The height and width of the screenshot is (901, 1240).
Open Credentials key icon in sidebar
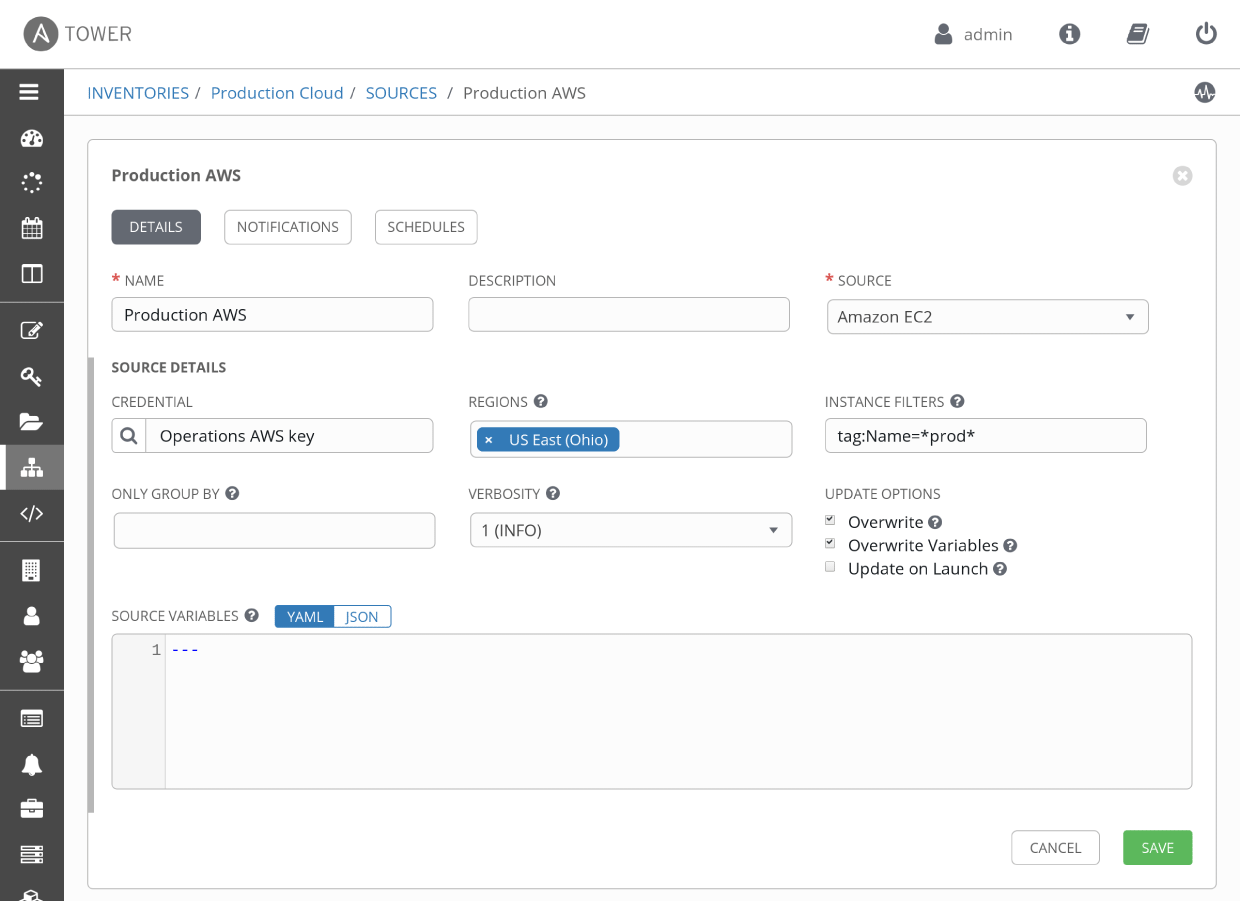(32, 376)
